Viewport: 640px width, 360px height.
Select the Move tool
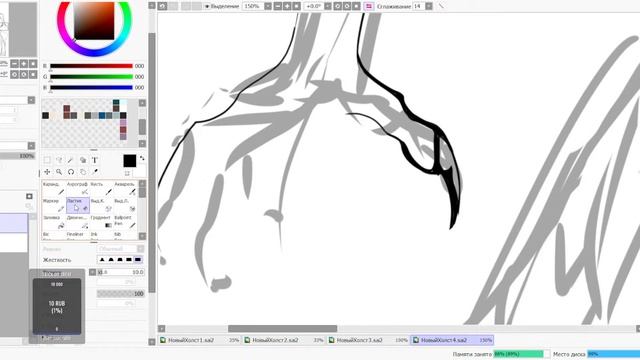point(47,172)
